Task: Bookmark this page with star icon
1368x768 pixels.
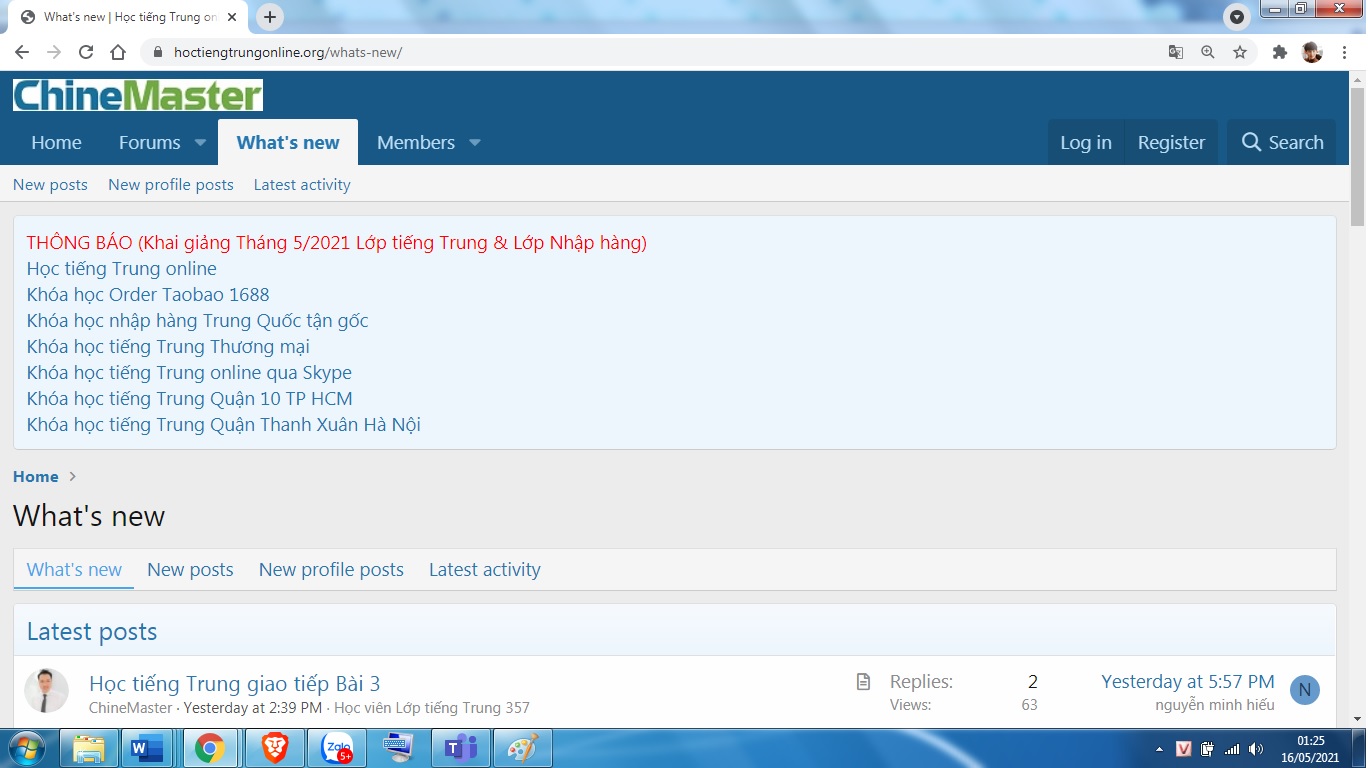Action: pos(1240,52)
